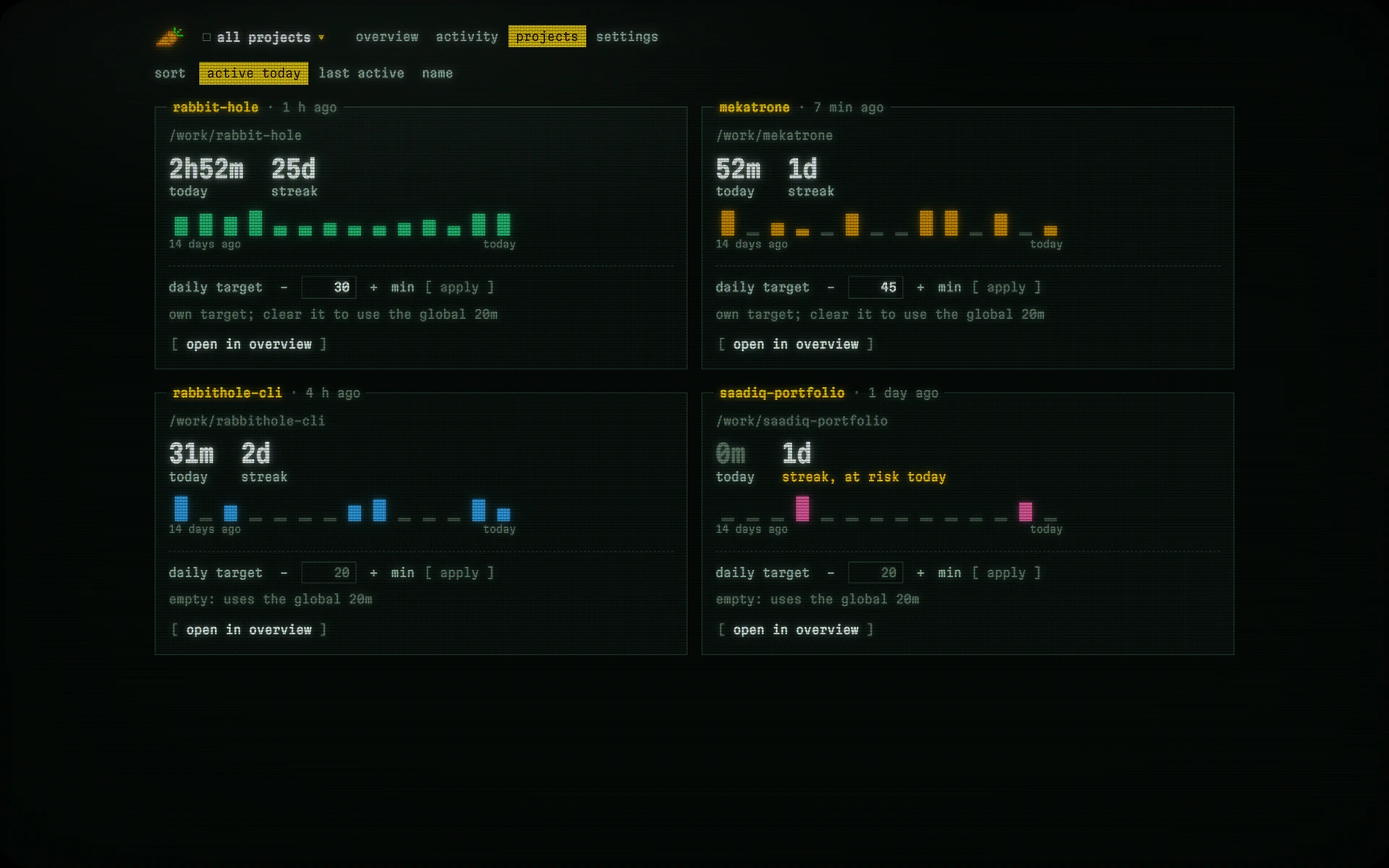Increase saadiq-portfolio daily target with plus
This screenshot has height=868, width=1389.
coord(920,573)
